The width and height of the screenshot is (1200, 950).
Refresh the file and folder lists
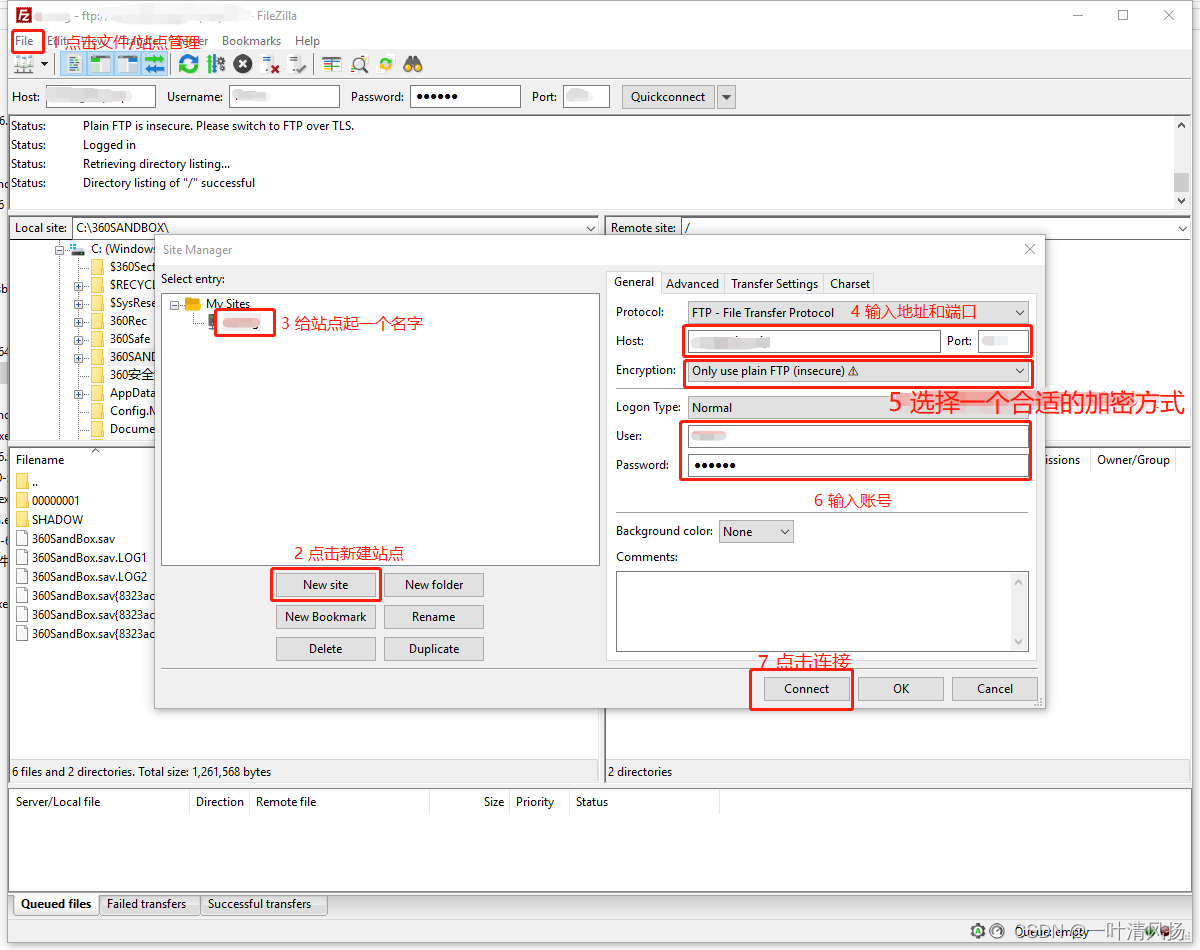tap(188, 64)
